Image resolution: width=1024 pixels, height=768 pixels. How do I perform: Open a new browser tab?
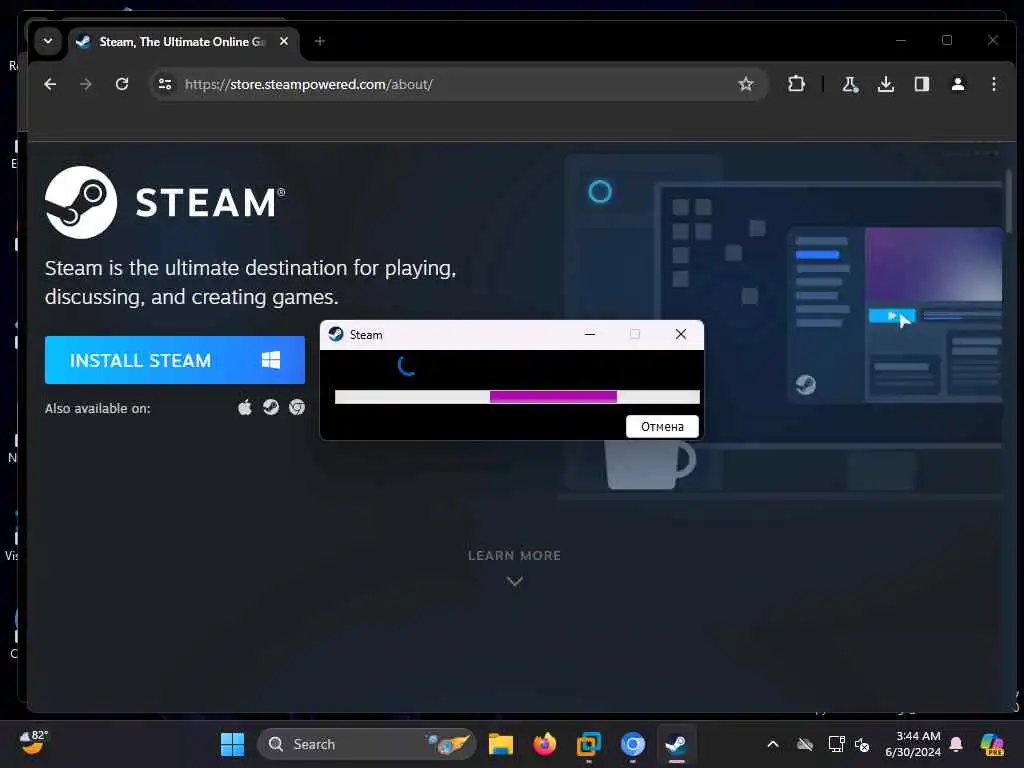tap(319, 41)
